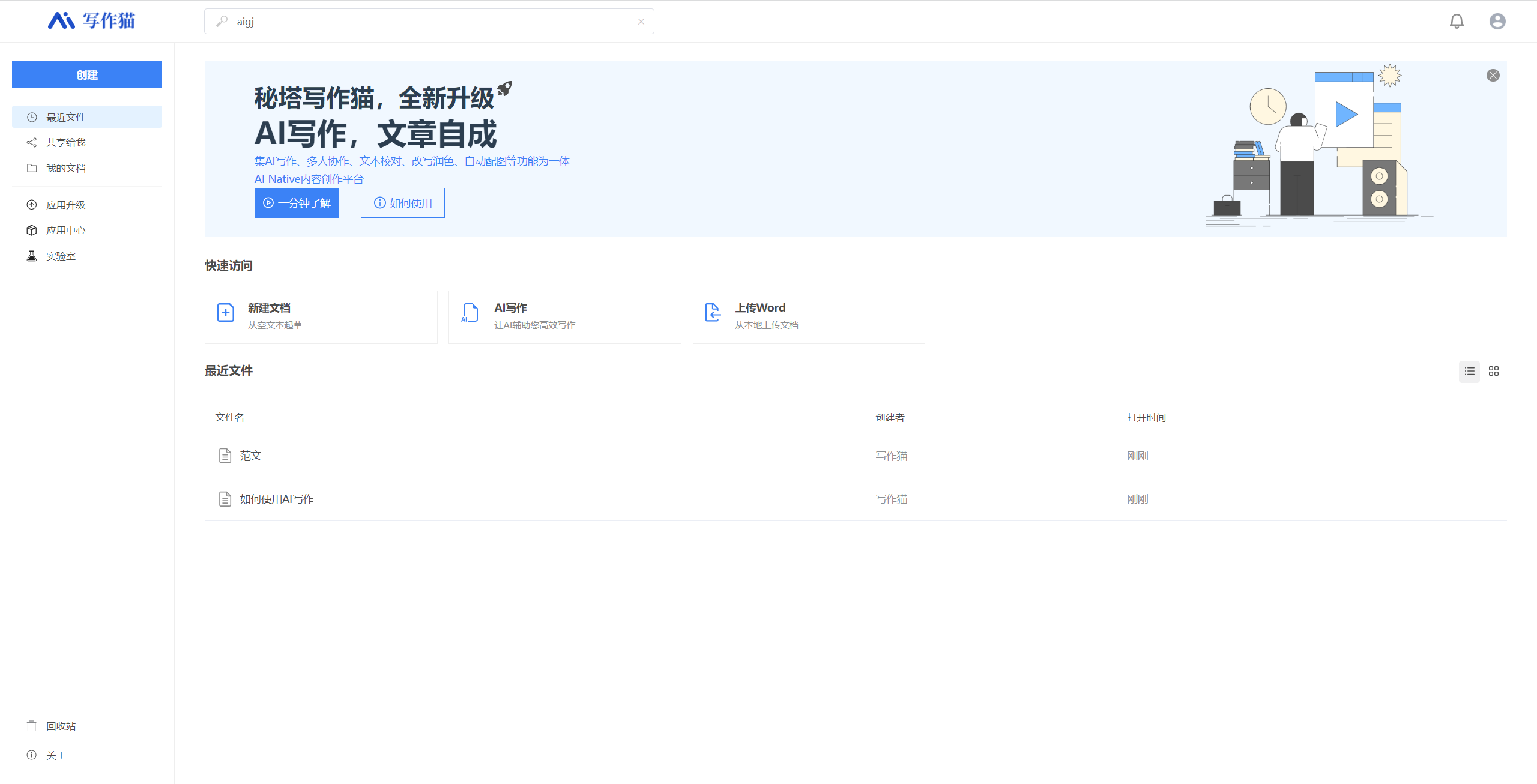Open the notification bell
Screen dimensions: 1537x784
tap(1456, 22)
